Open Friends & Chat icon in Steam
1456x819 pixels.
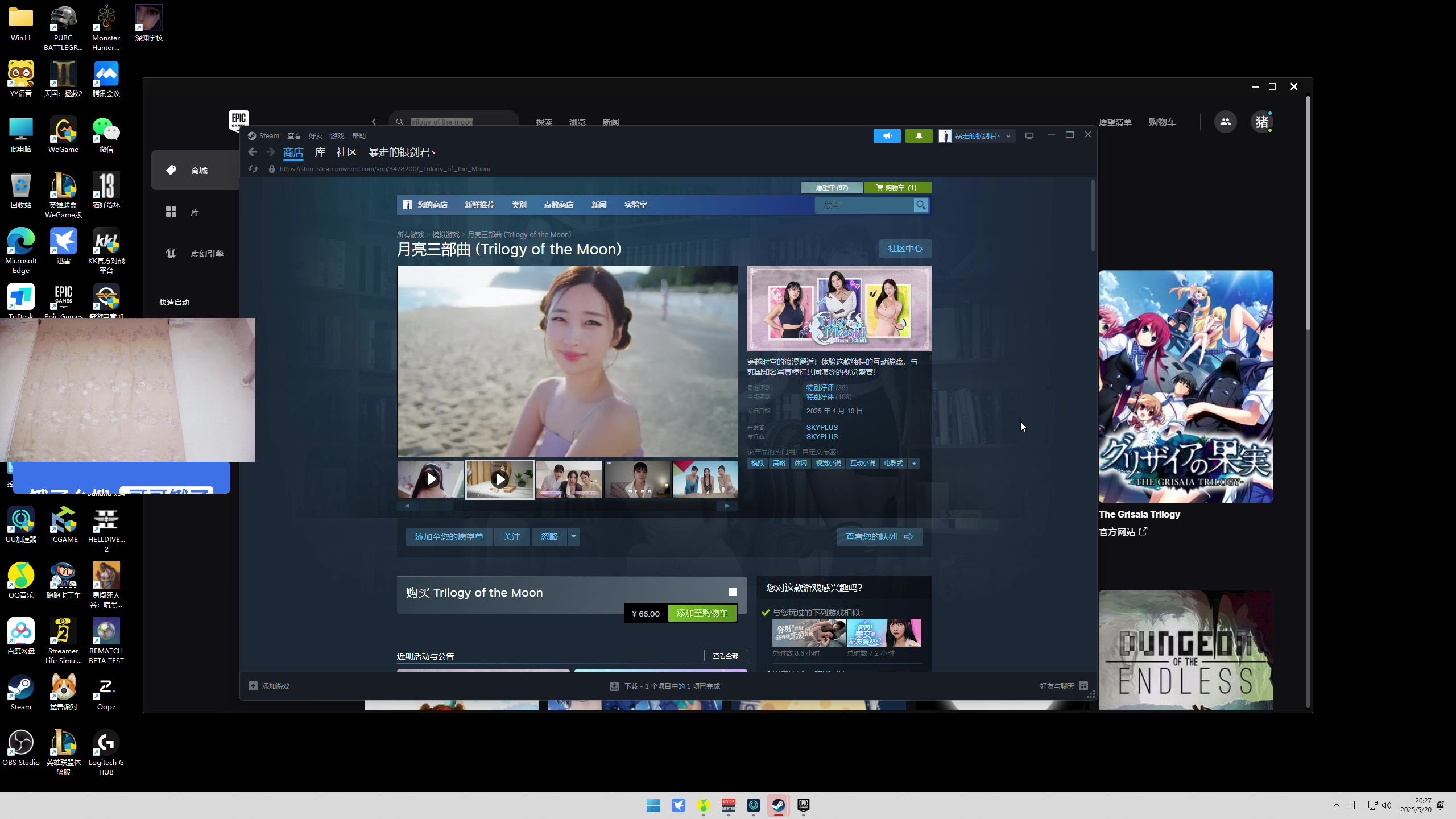click(x=1083, y=686)
